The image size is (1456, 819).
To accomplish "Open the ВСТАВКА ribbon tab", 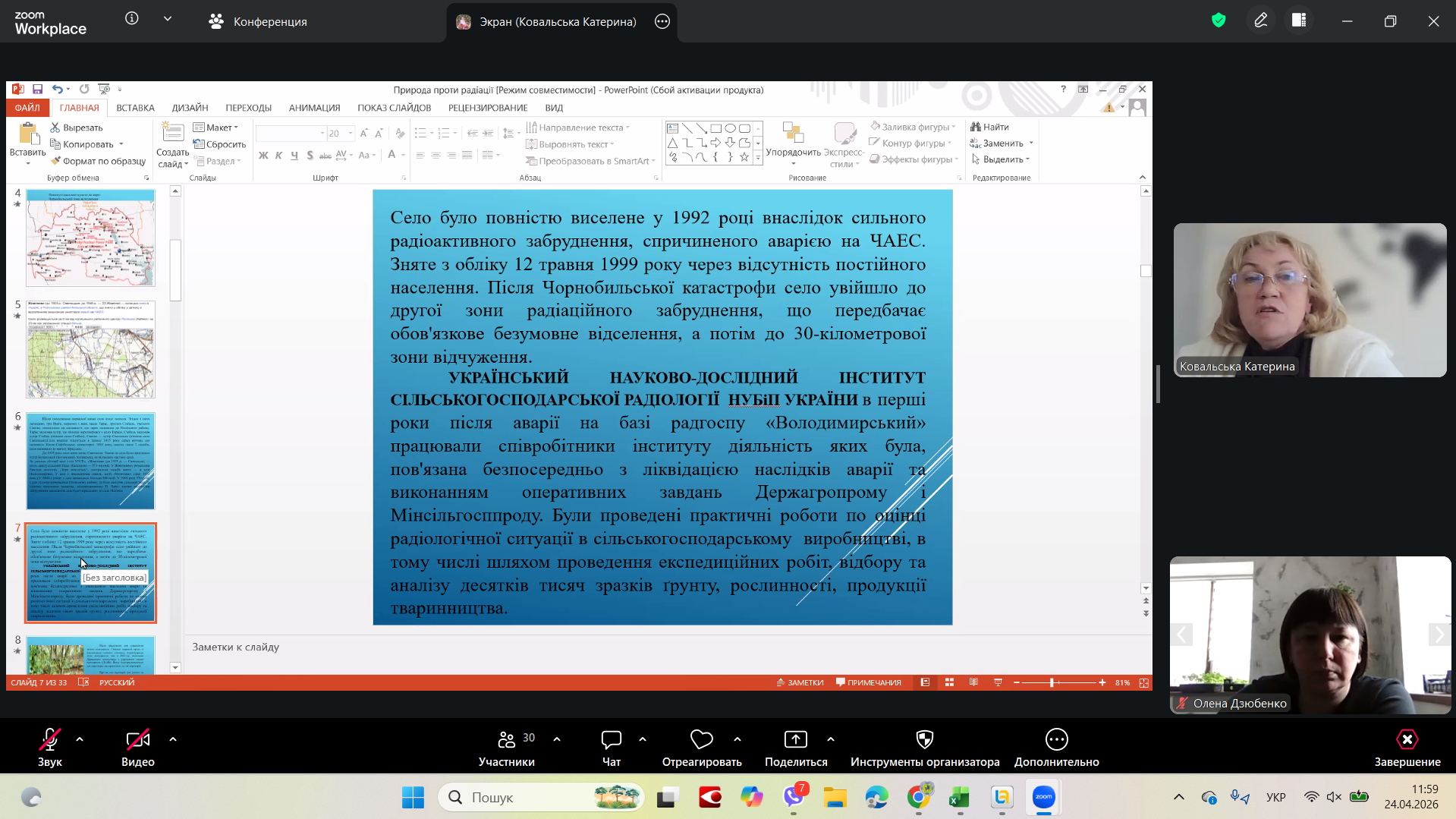I will (135, 108).
